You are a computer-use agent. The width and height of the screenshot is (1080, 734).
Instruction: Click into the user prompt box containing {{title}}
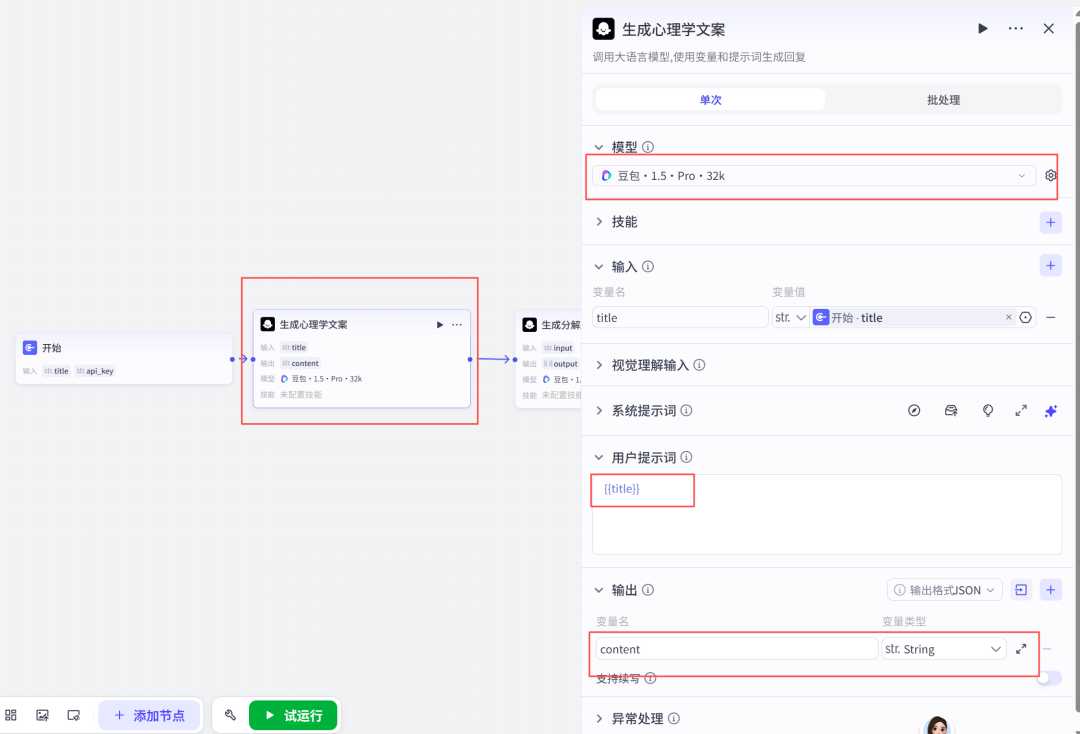point(827,514)
